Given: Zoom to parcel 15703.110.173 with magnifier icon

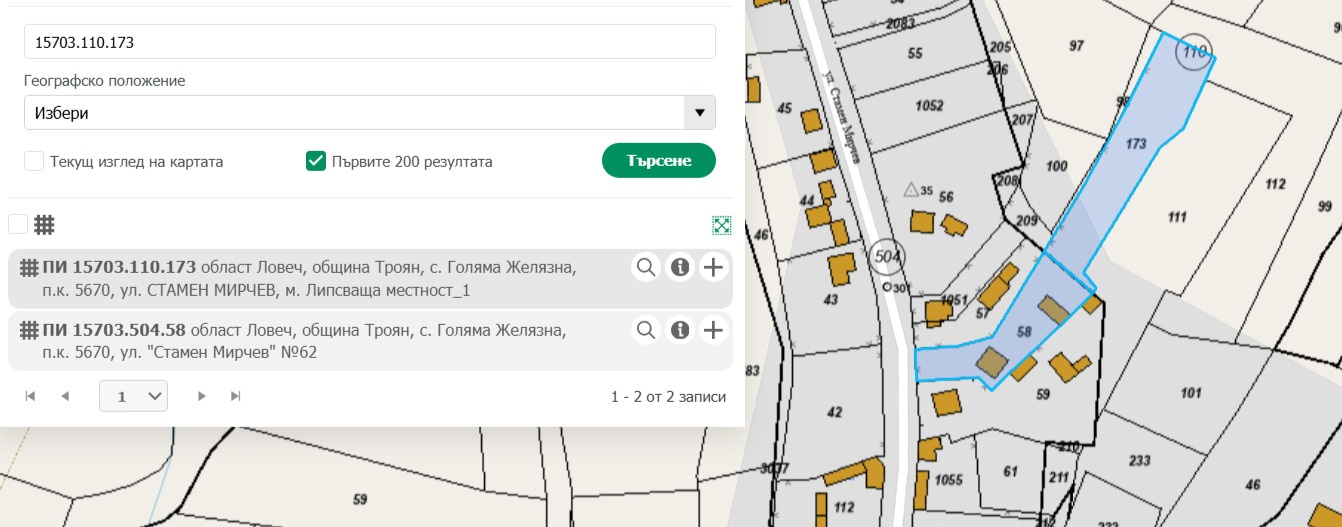Looking at the screenshot, I should point(646,267).
